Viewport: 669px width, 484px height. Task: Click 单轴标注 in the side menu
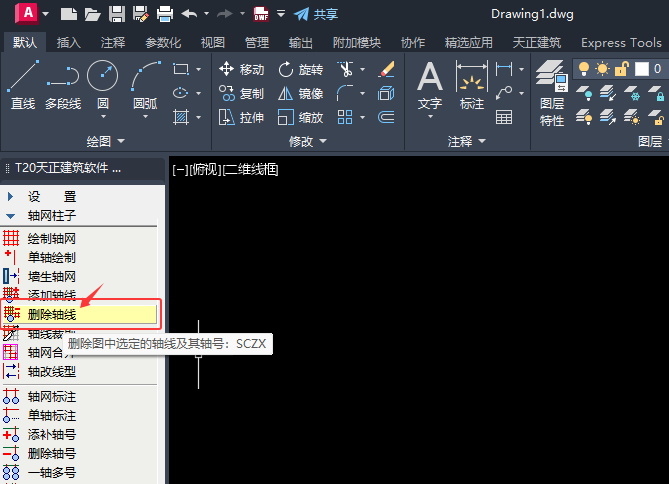click(x=52, y=415)
